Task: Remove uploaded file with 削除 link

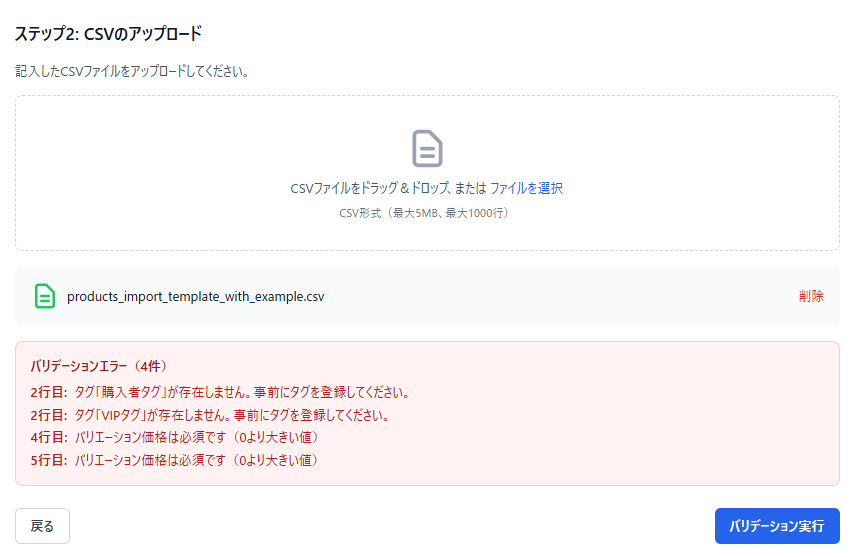Action: point(811,296)
